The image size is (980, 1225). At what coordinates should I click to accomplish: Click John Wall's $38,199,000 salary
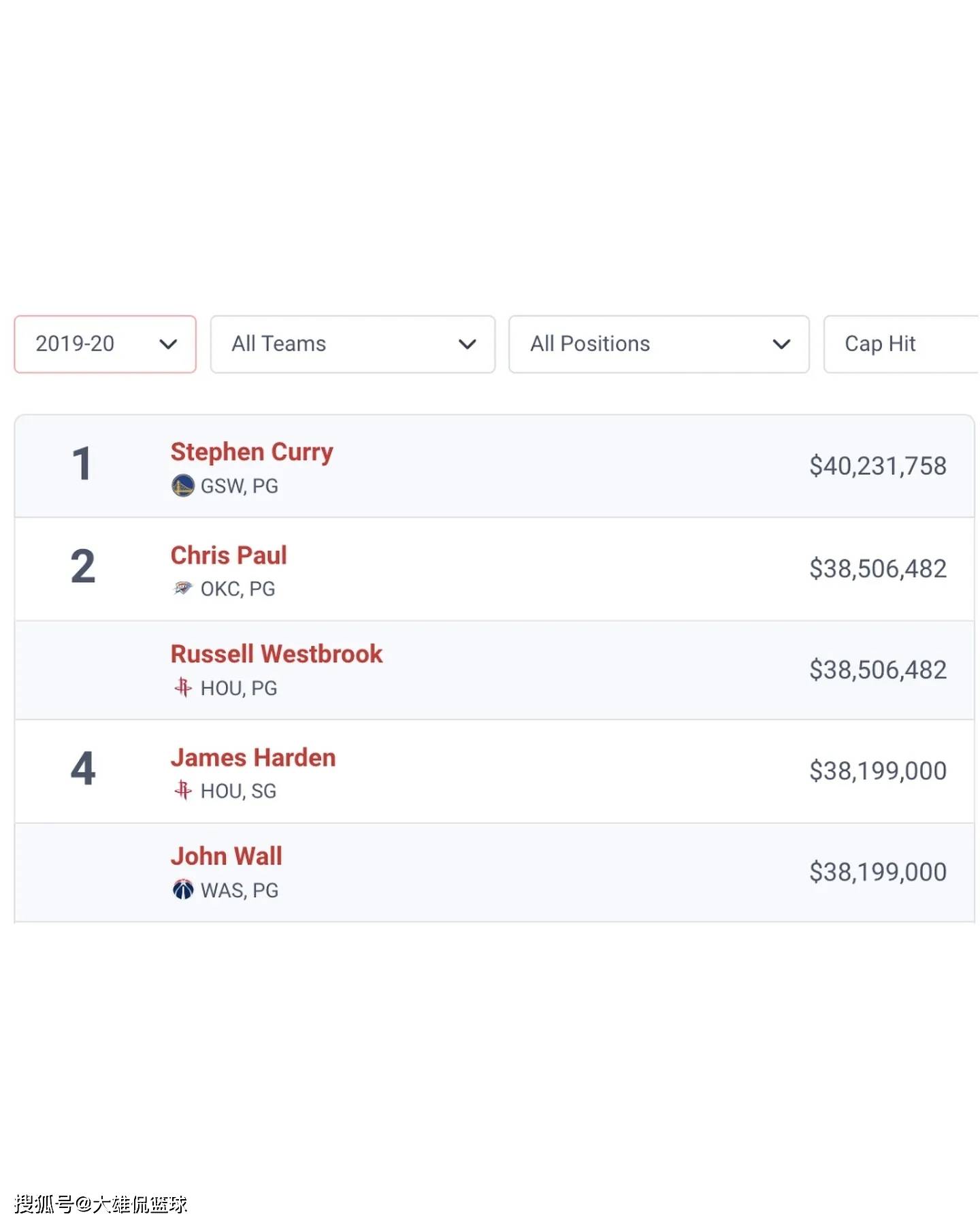[878, 872]
